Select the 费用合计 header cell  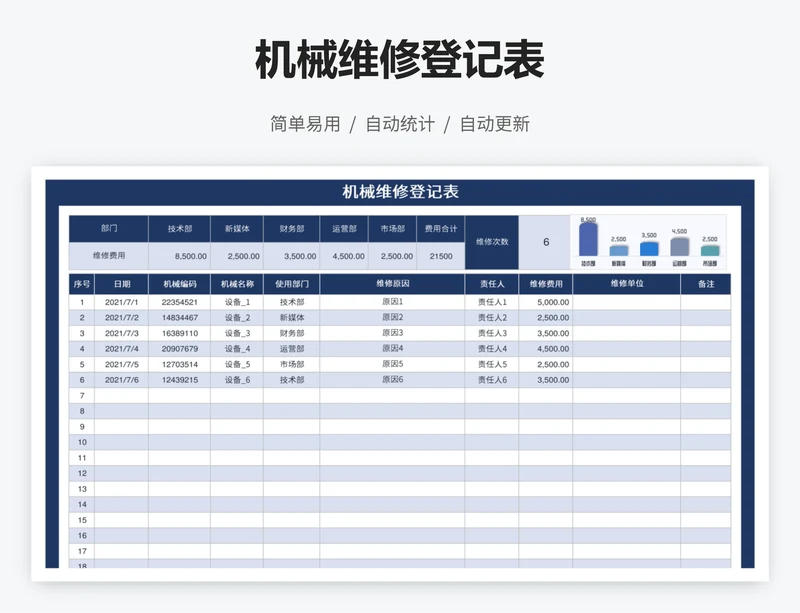pyautogui.click(x=441, y=229)
